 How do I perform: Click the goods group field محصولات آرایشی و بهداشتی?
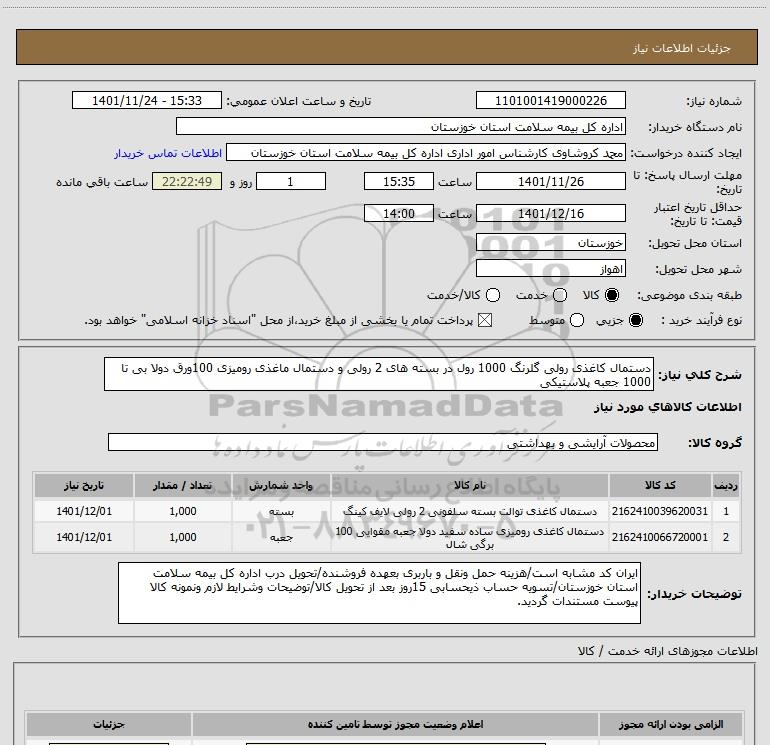(383, 442)
